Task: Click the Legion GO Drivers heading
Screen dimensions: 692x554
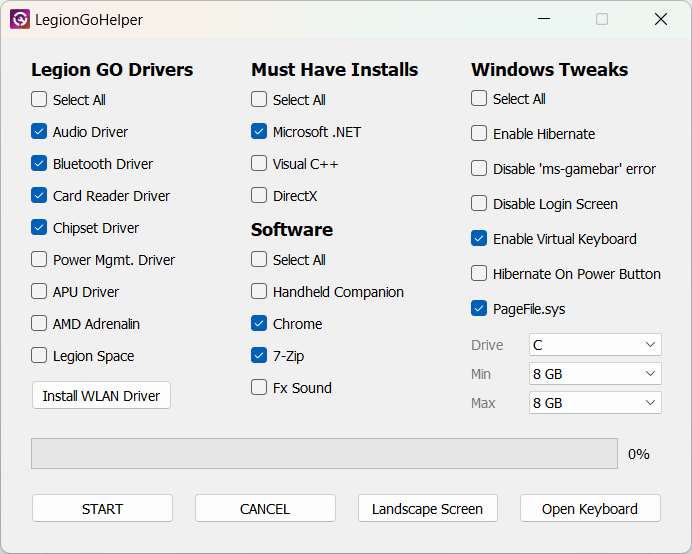Action: point(112,70)
